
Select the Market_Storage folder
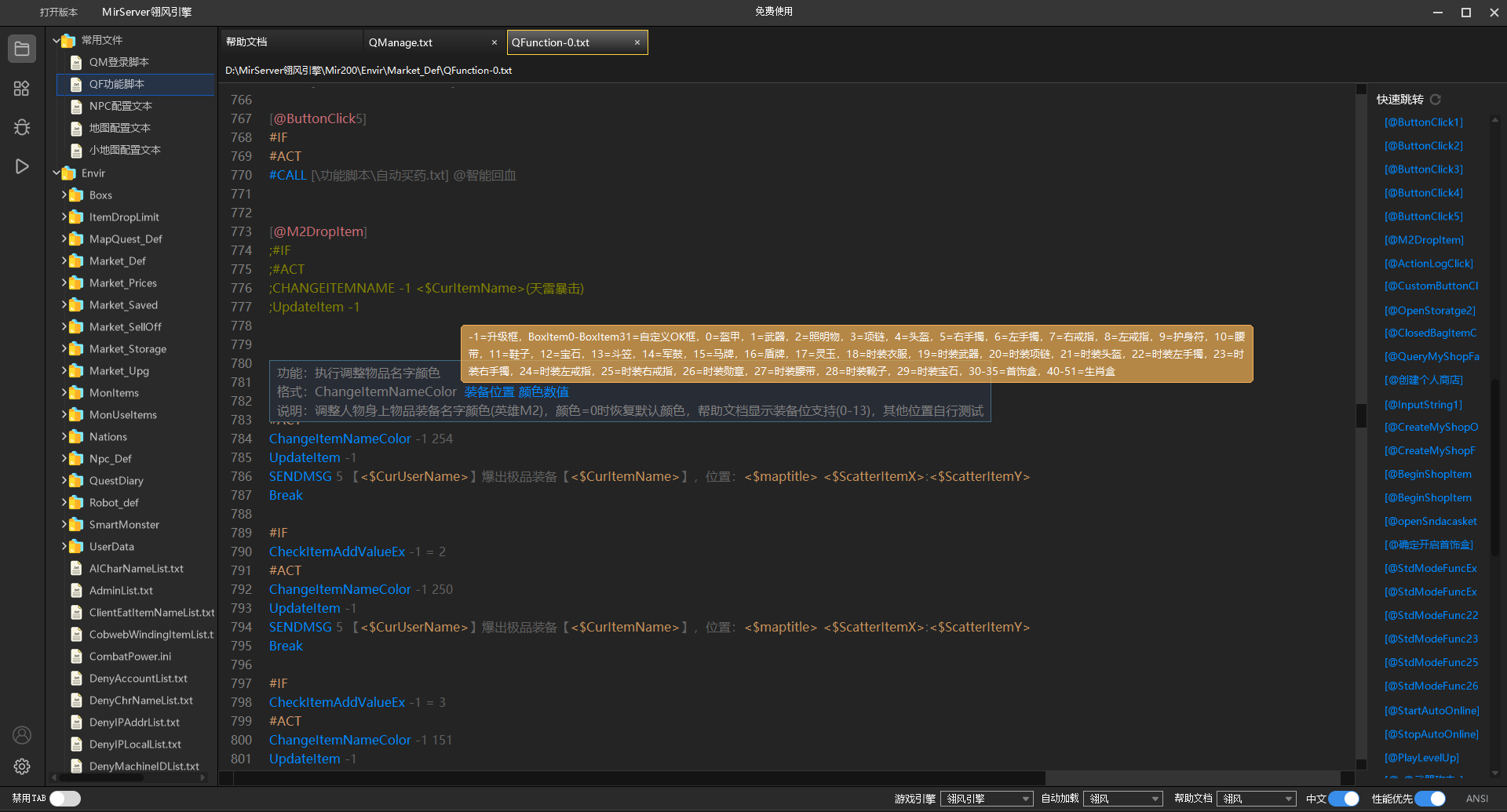[128, 348]
